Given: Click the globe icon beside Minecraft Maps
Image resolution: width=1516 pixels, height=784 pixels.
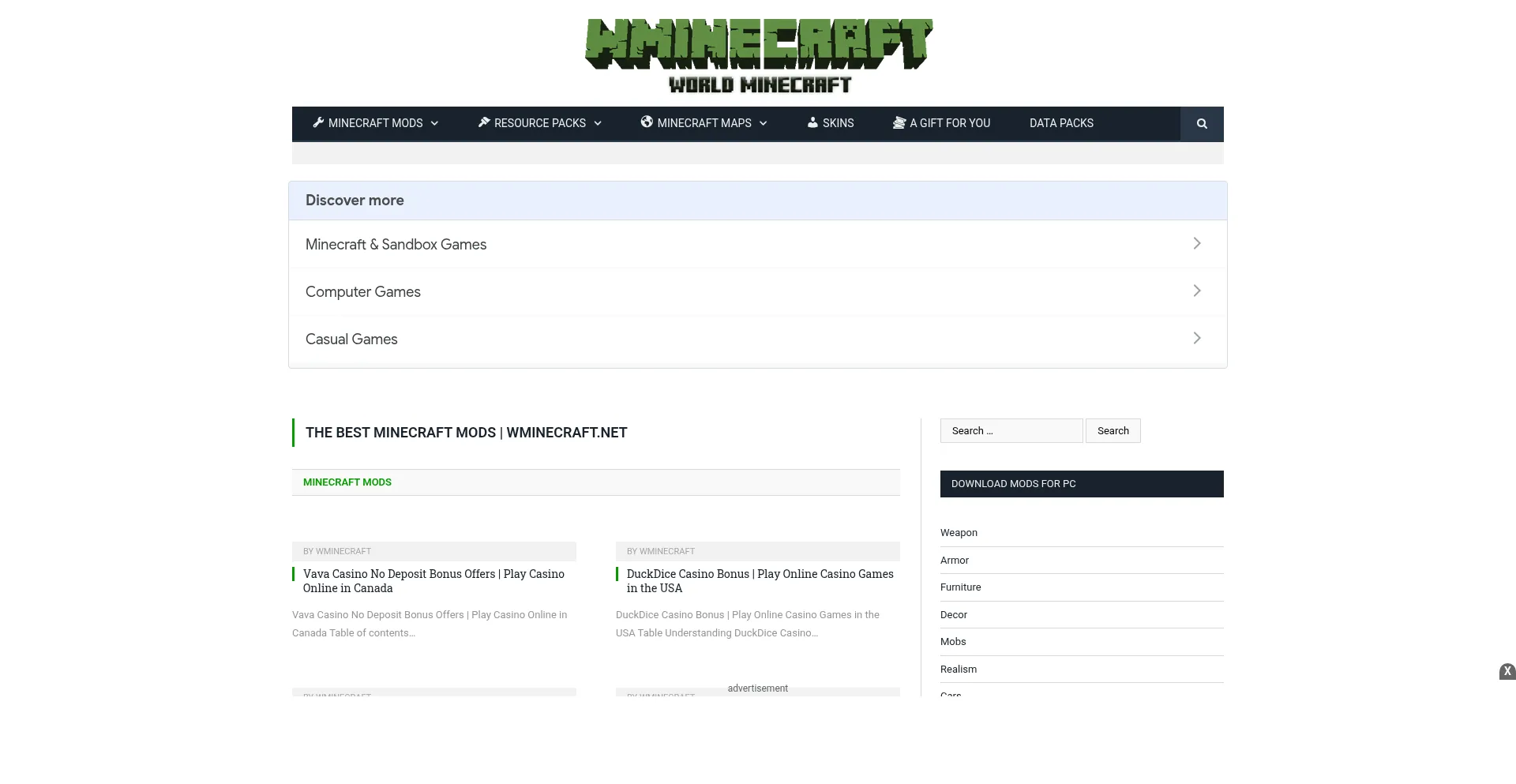Looking at the screenshot, I should pyautogui.click(x=647, y=122).
